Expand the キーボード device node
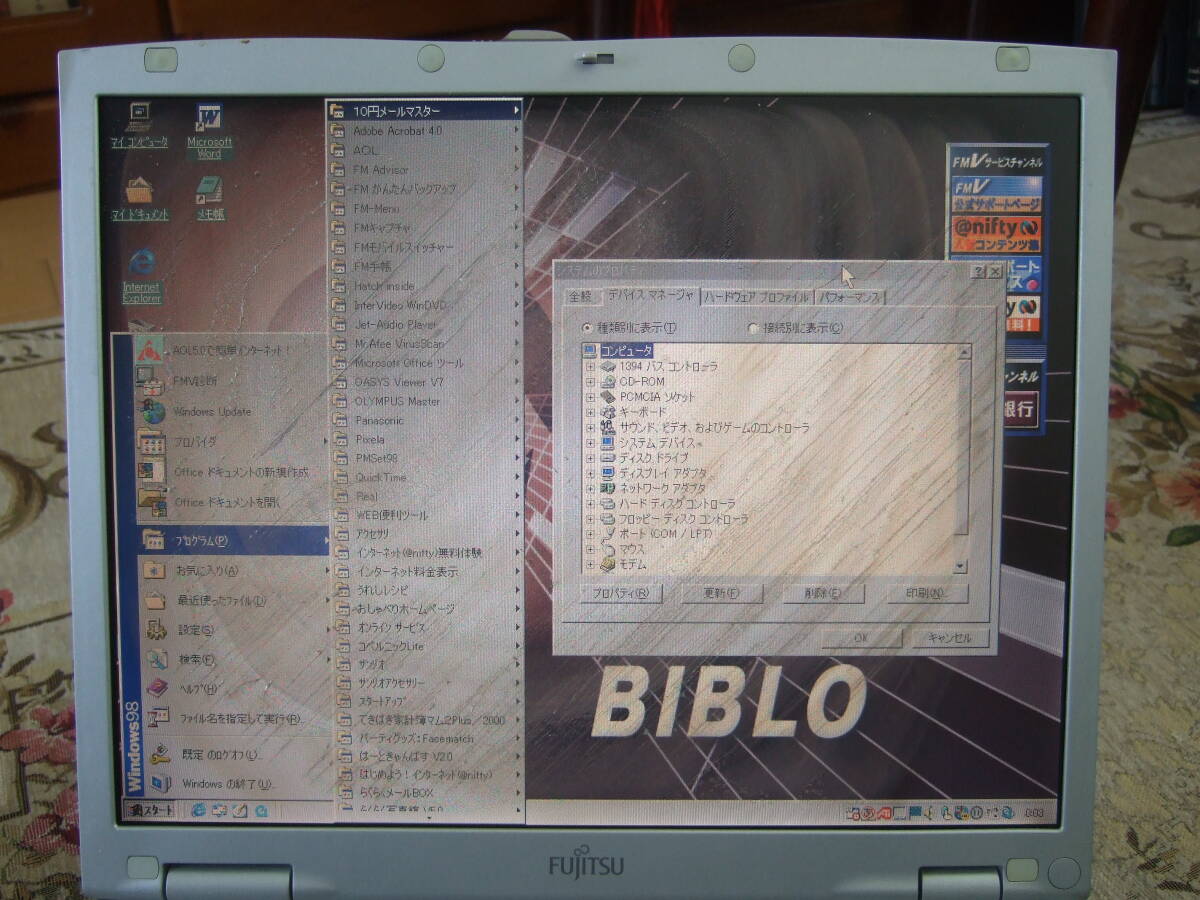Viewport: 1200px width, 900px height. point(590,412)
